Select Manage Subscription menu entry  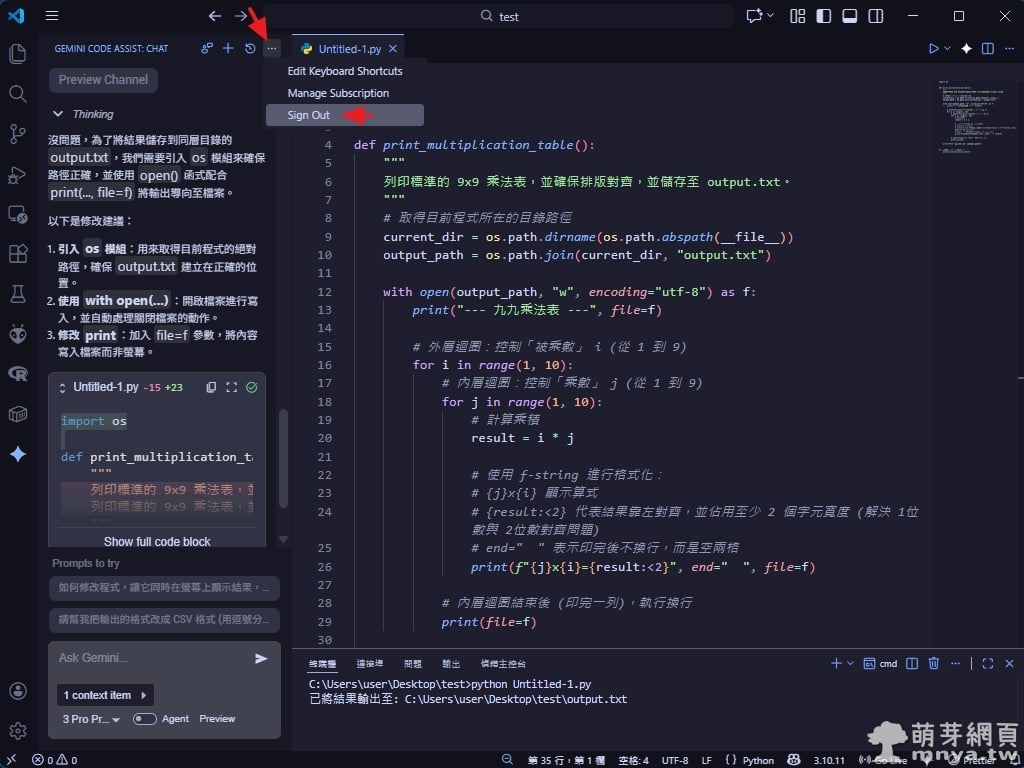point(338,93)
